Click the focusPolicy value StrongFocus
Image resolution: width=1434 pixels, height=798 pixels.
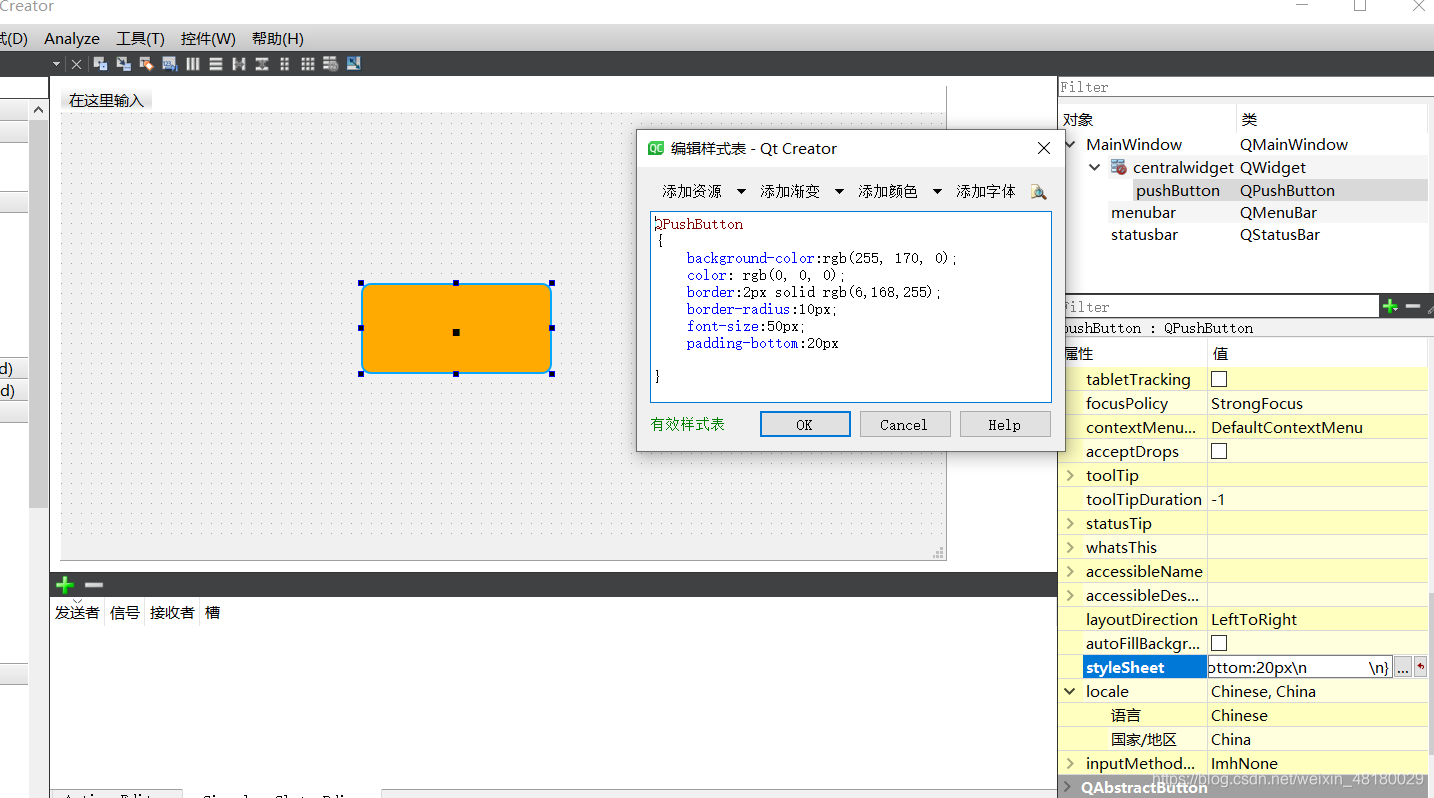click(1257, 403)
